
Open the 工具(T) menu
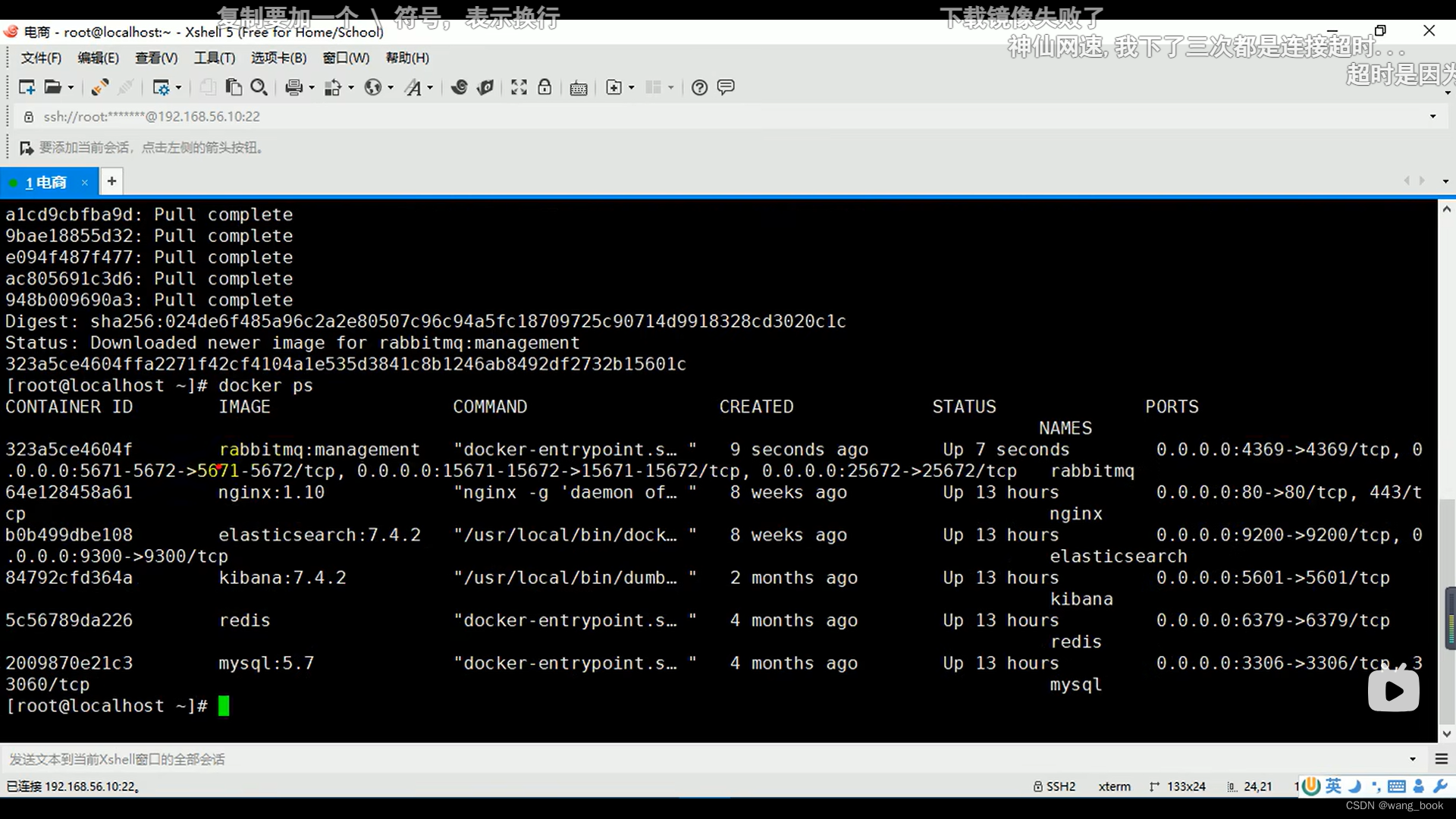point(215,58)
